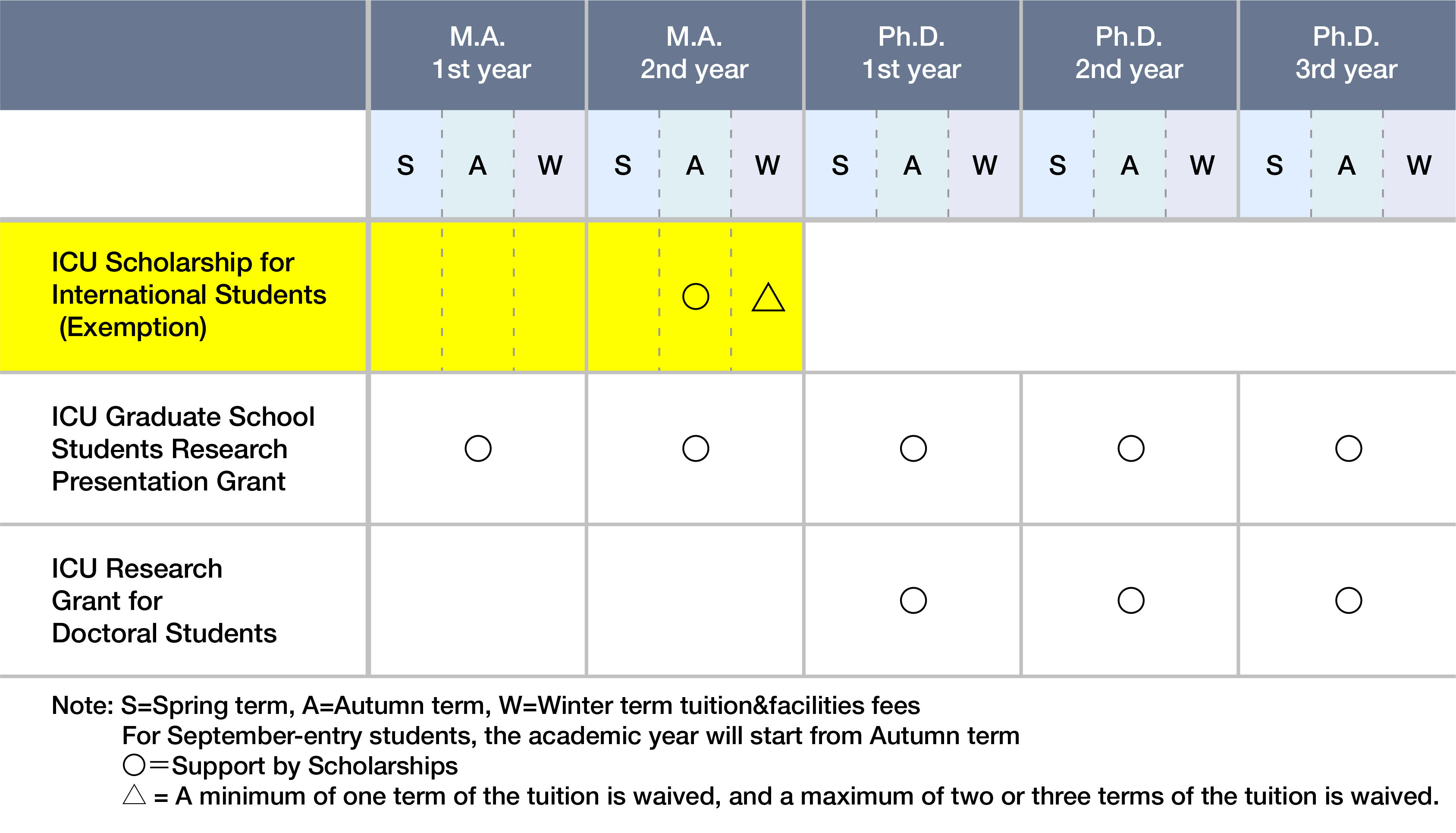The height and width of the screenshot is (833, 1456).
Task: Select Doctoral Research Grant circle under Ph.D. 1st year
Action: tap(913, 600)
